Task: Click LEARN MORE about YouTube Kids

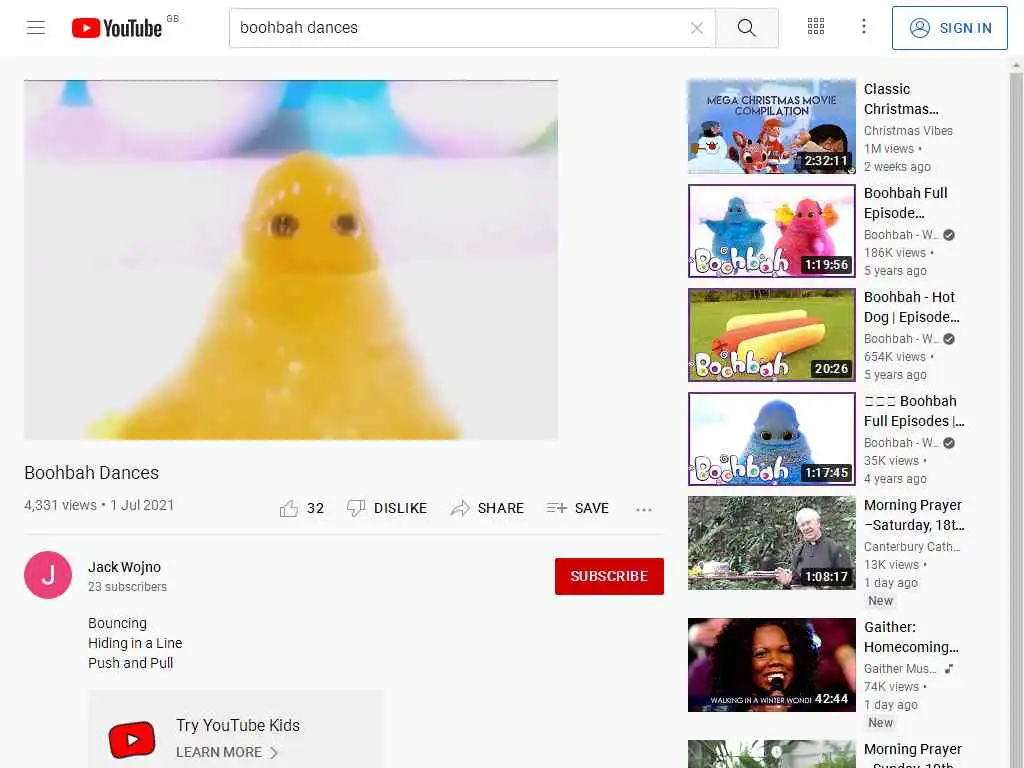Action: [227, 752]
